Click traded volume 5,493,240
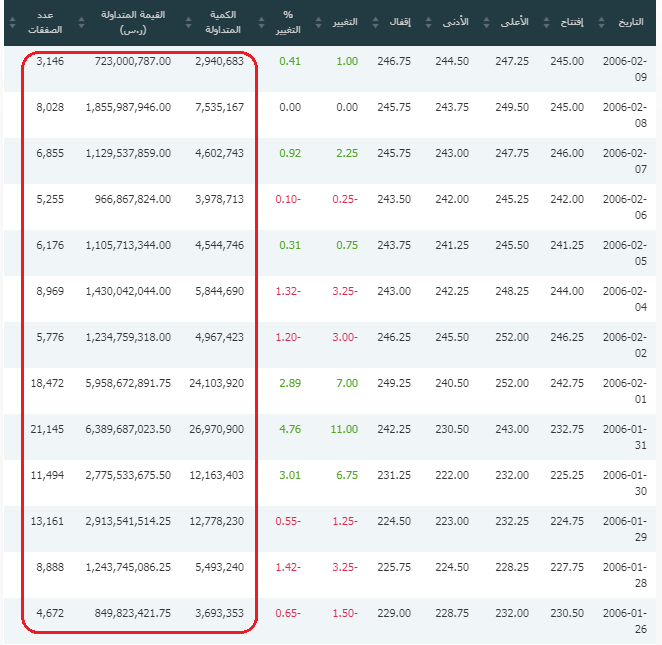Screen dimensions: 662x645 [219, 568]
